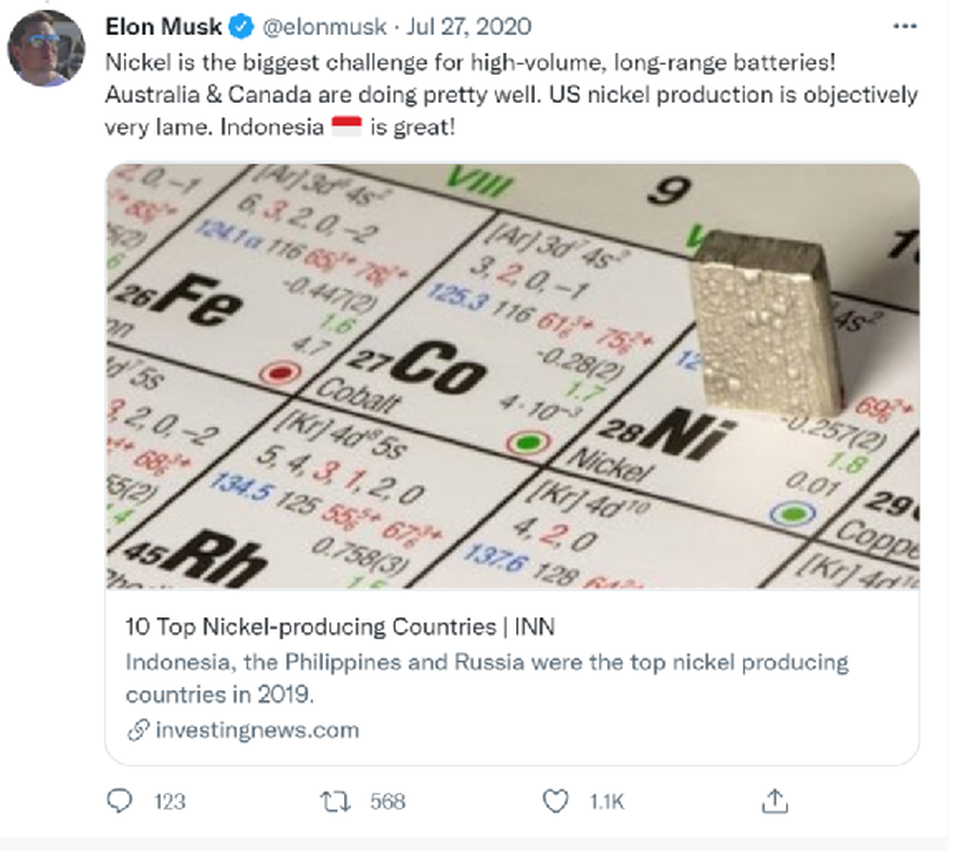The image size is (960, 851).
Task: Like the tweet with the heart icon
Action: (554, 801)
